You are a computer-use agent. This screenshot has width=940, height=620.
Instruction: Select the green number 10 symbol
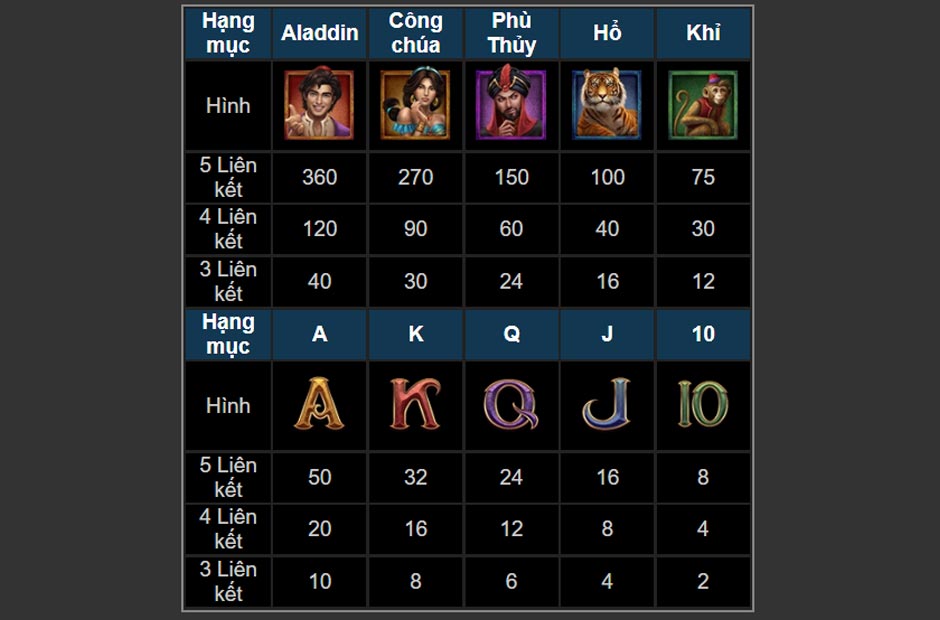703,404
